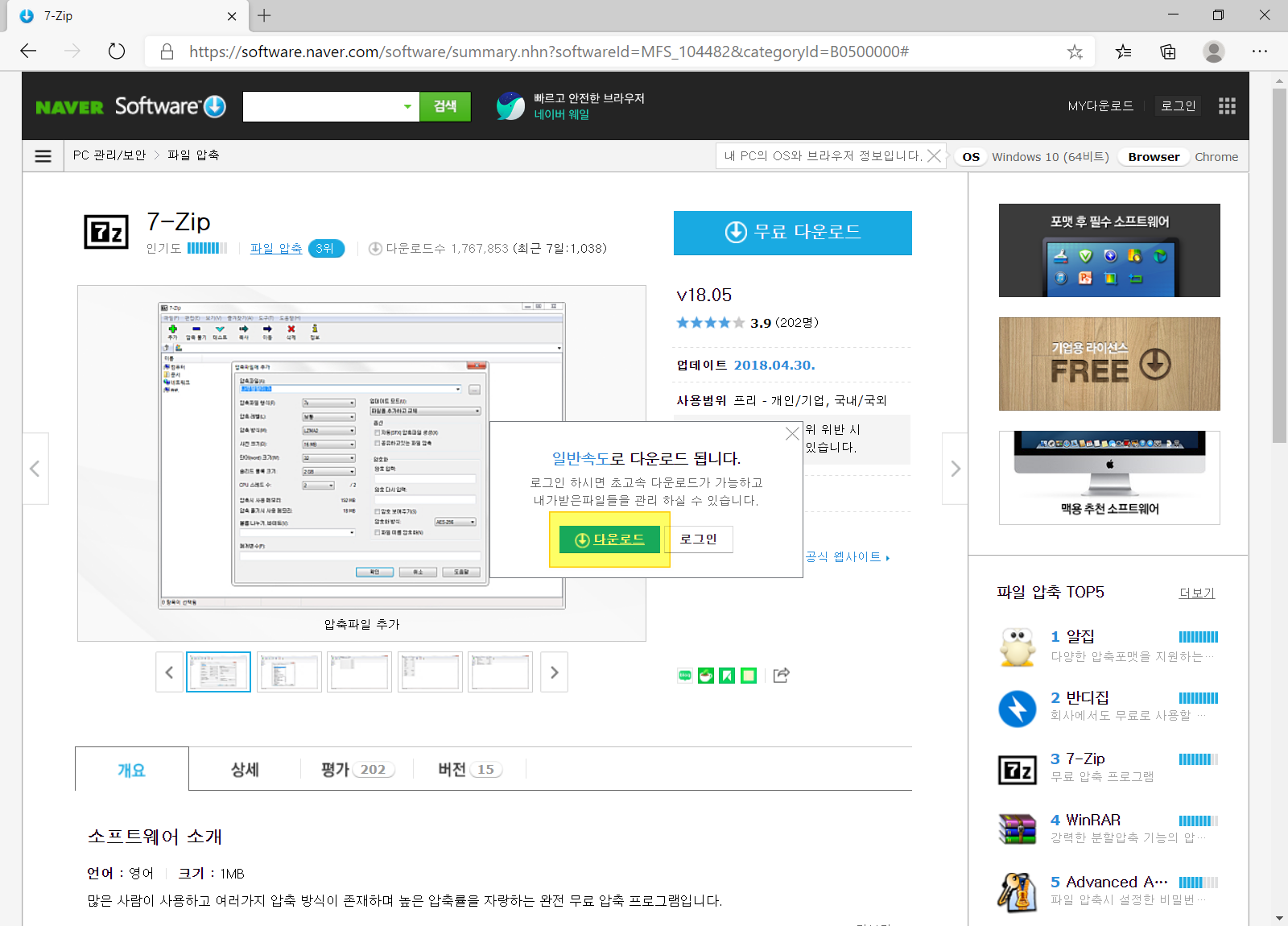1288x926 pixels.
Task: Select the 상세 tab
Action: pyautogui.click(x=245, y=770)
